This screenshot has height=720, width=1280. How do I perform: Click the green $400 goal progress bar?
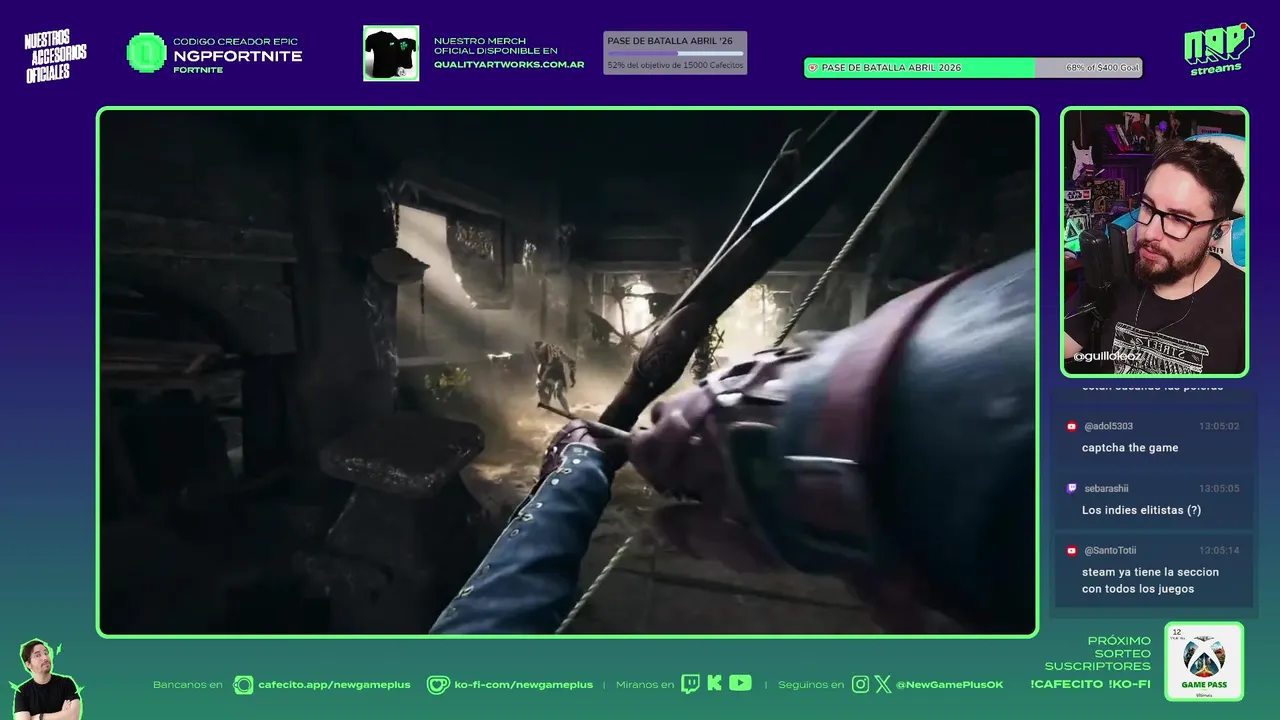click(973, 68)
